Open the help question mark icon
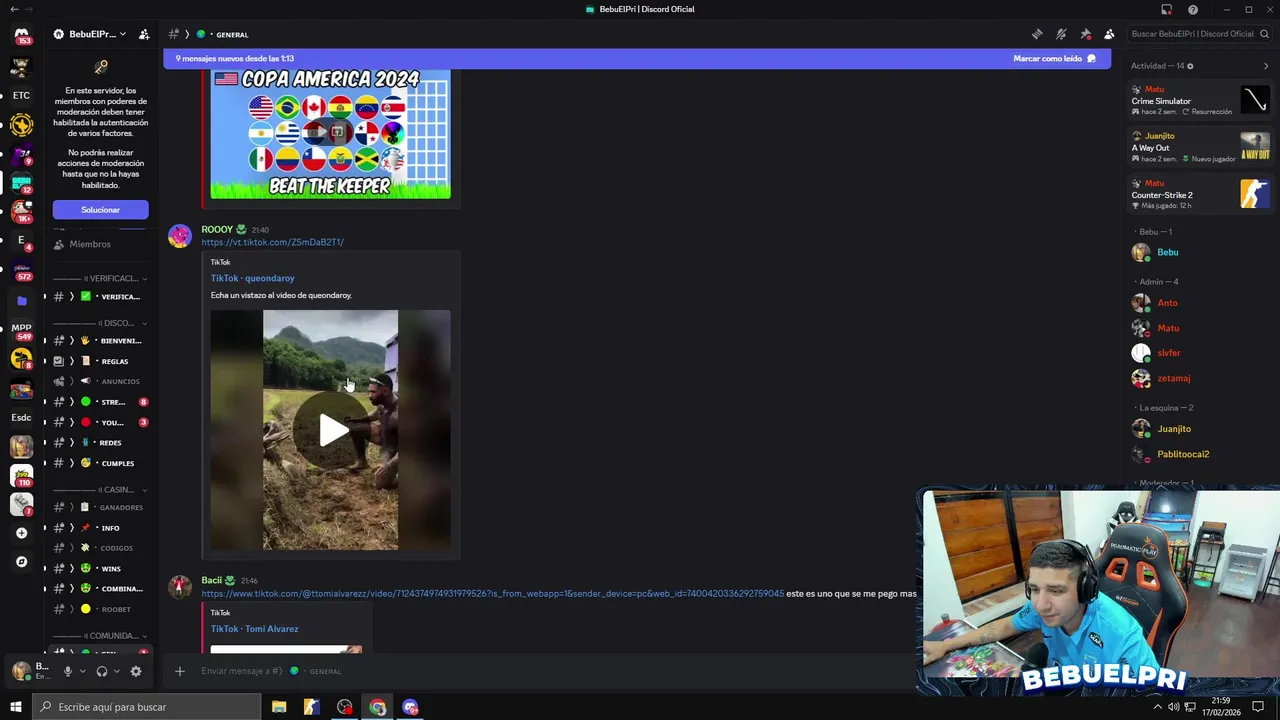 click(x=1193, y=9)
